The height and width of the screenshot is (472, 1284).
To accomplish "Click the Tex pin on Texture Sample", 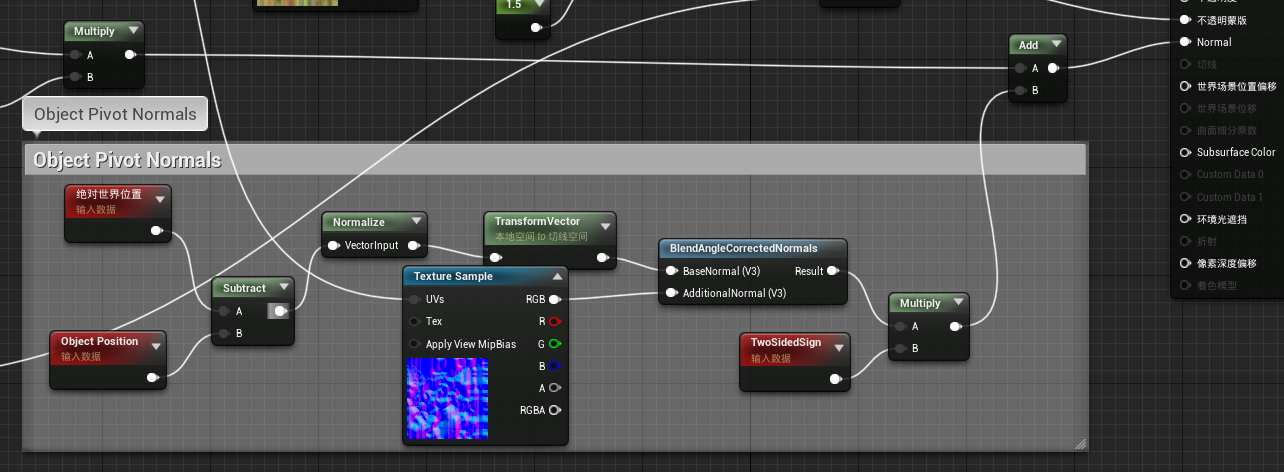I will (415, 321).
